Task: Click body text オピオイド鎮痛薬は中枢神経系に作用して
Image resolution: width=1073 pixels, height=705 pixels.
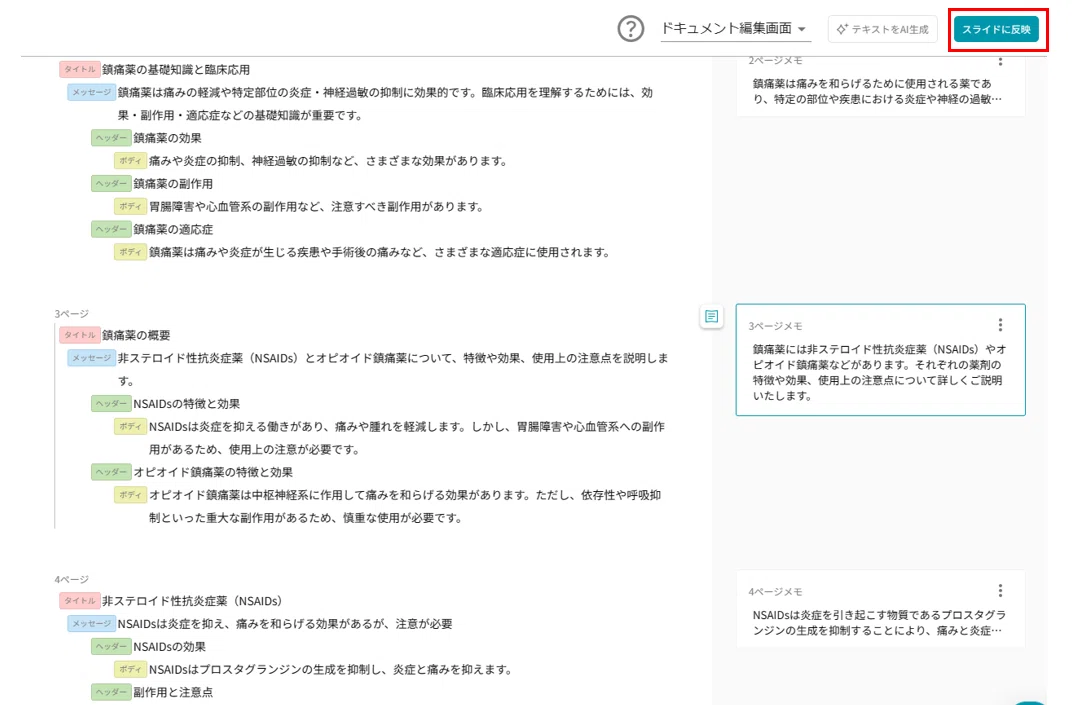Action: (x=405, y=507)
